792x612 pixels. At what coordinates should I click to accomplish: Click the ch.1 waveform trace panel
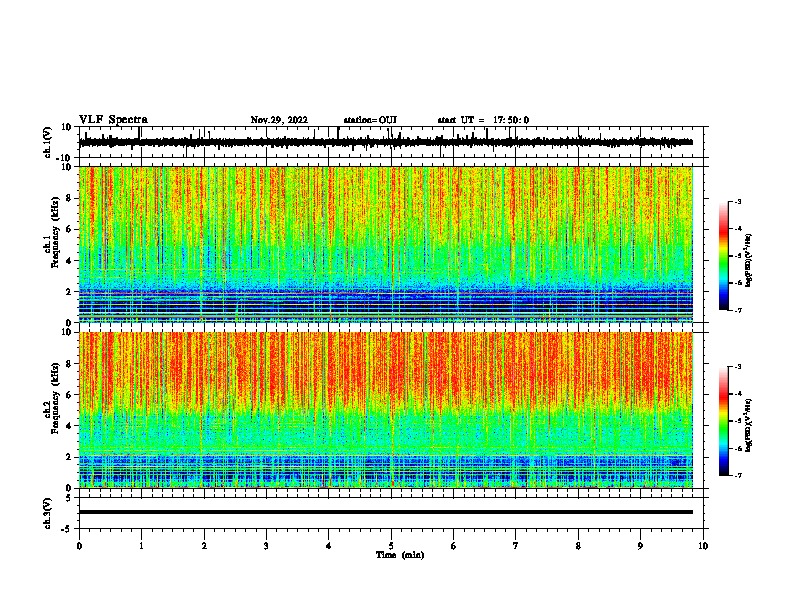pos(393,142)
